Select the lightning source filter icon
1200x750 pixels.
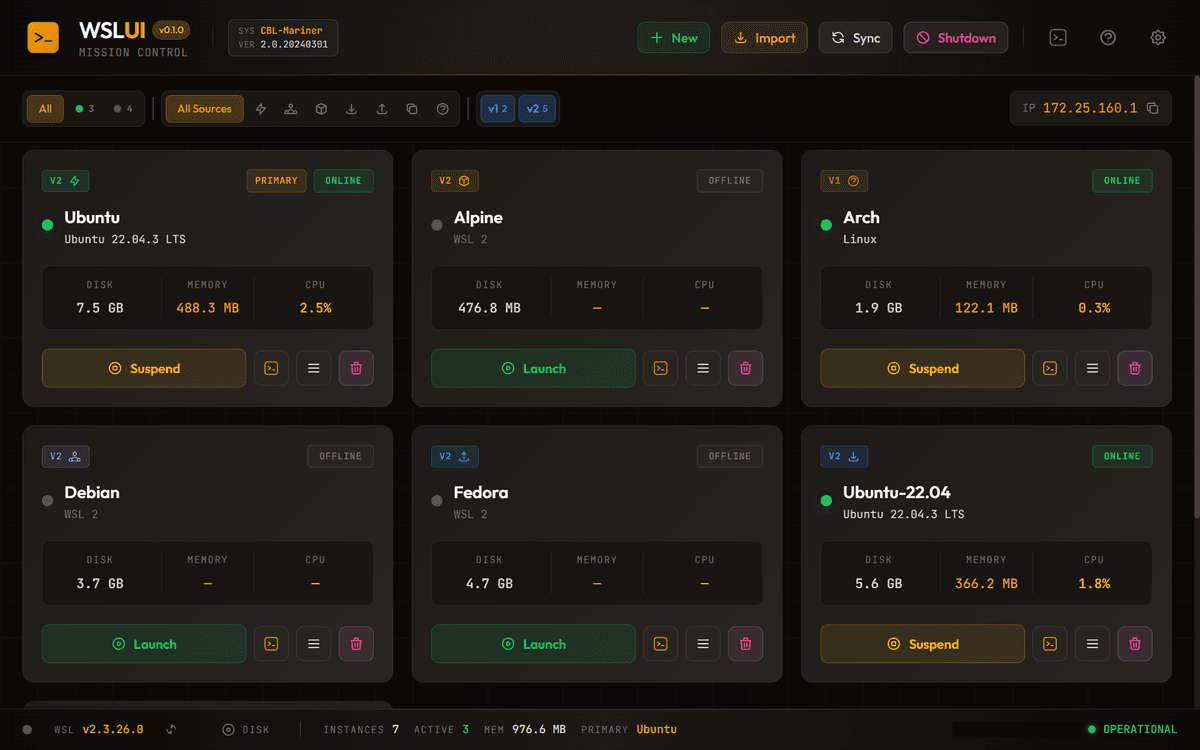(261, 108)
